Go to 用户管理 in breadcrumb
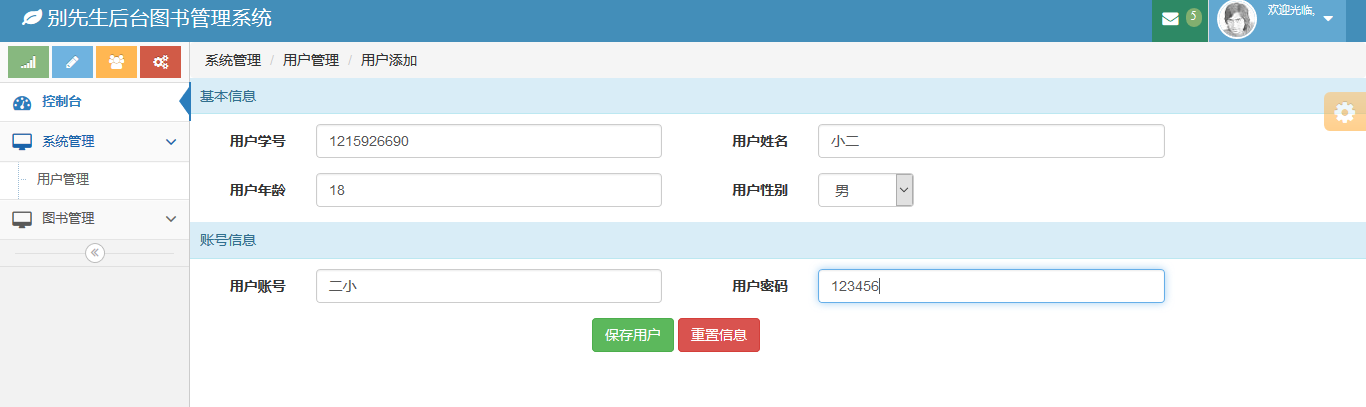The image size is (1366, 407). [x=311, y=60]
